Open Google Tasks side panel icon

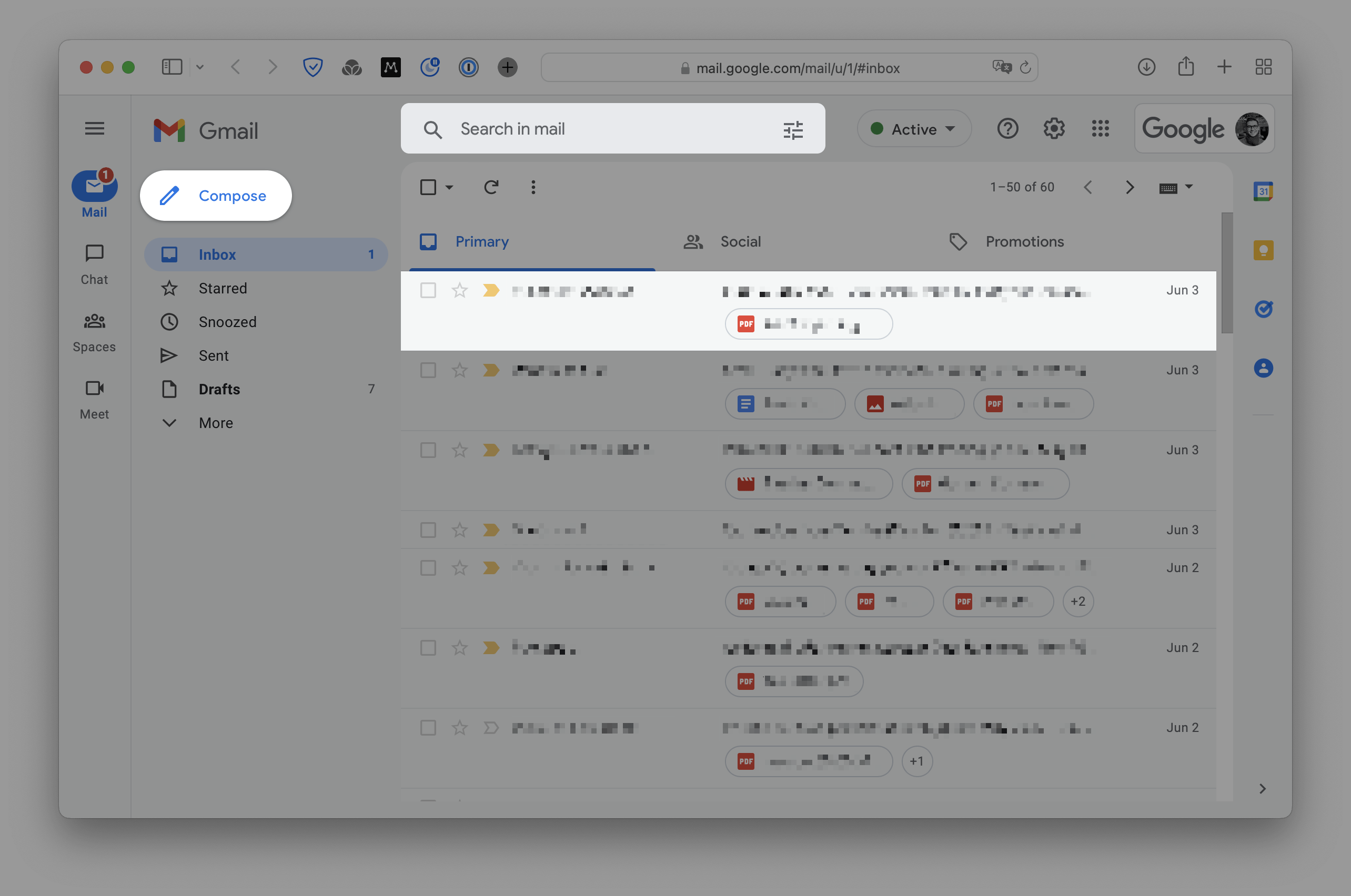[x=1263, y=309]
